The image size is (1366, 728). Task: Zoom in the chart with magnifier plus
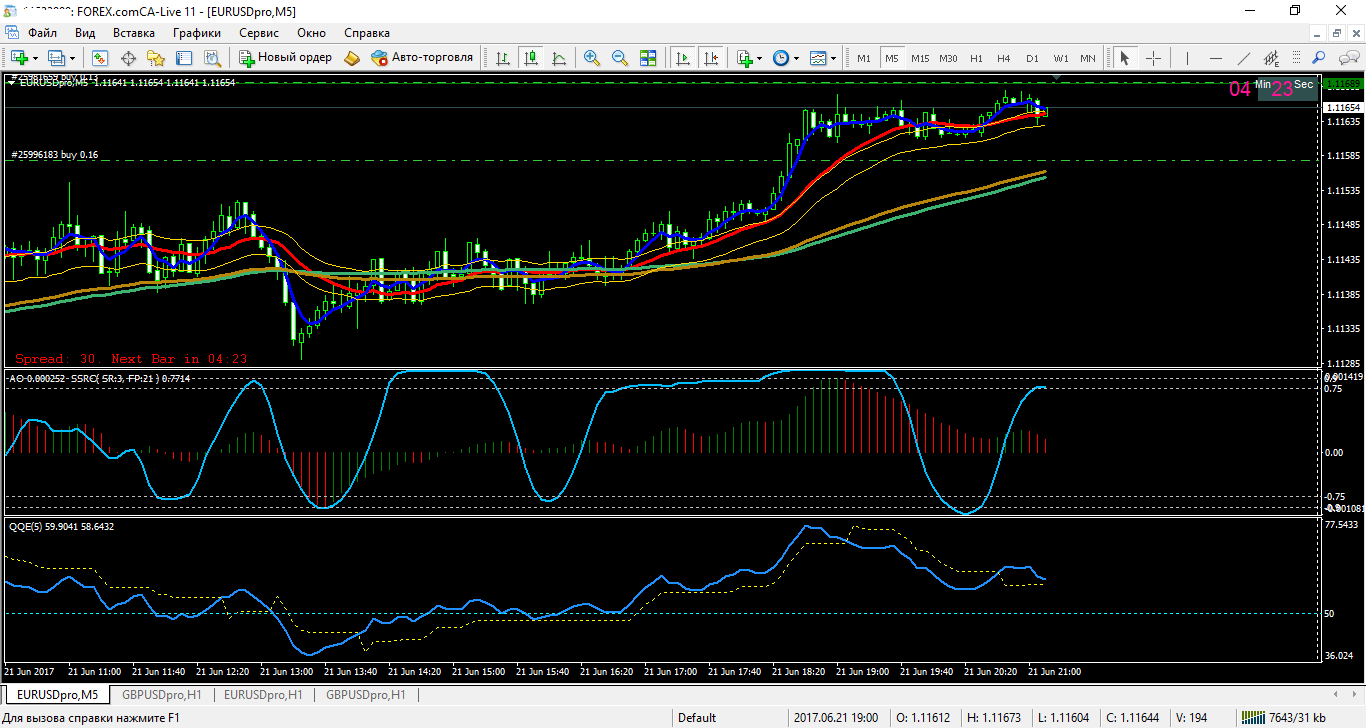pos(592,58)
